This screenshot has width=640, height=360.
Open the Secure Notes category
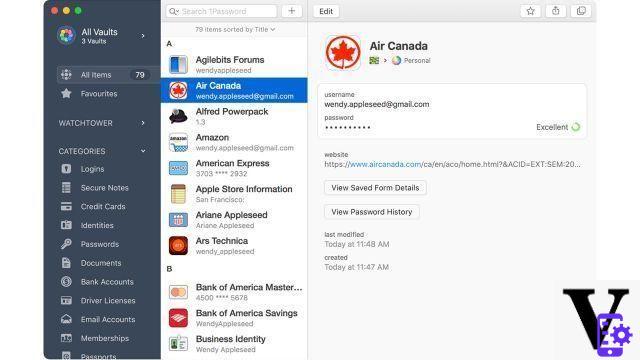click(x=104, y=187)
